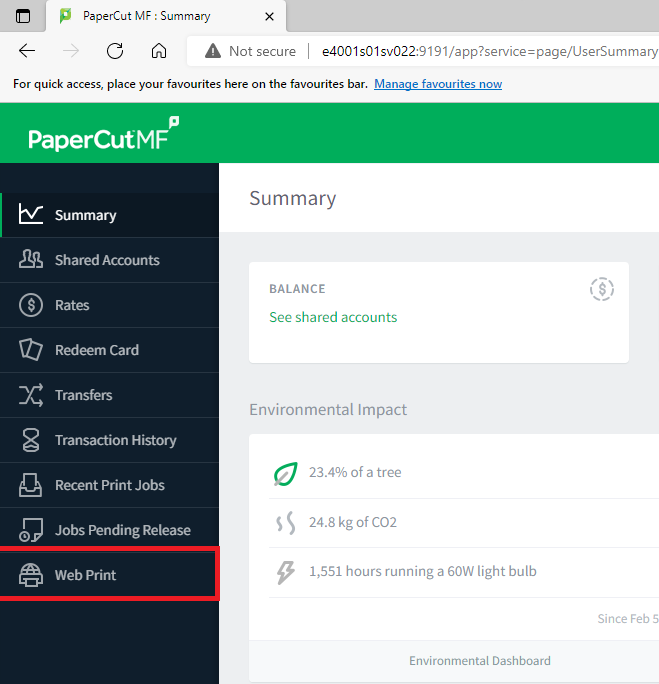Open Web Print from sidebar

click(x=108, y=575)
